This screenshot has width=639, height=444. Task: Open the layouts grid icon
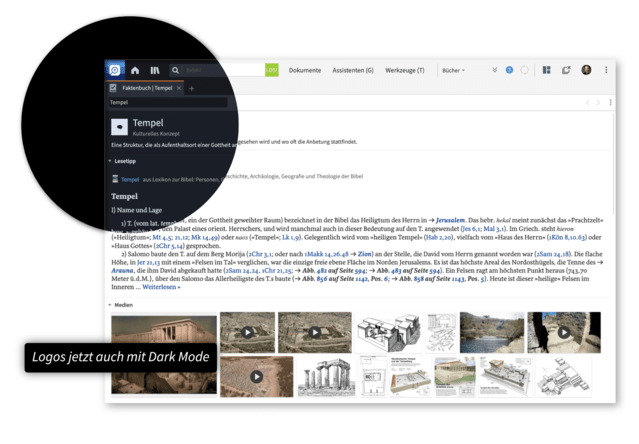click(x=547, y=70)
